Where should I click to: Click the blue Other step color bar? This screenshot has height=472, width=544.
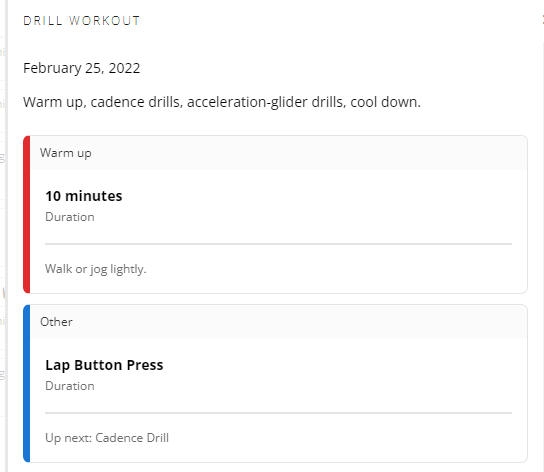[26, 384]
